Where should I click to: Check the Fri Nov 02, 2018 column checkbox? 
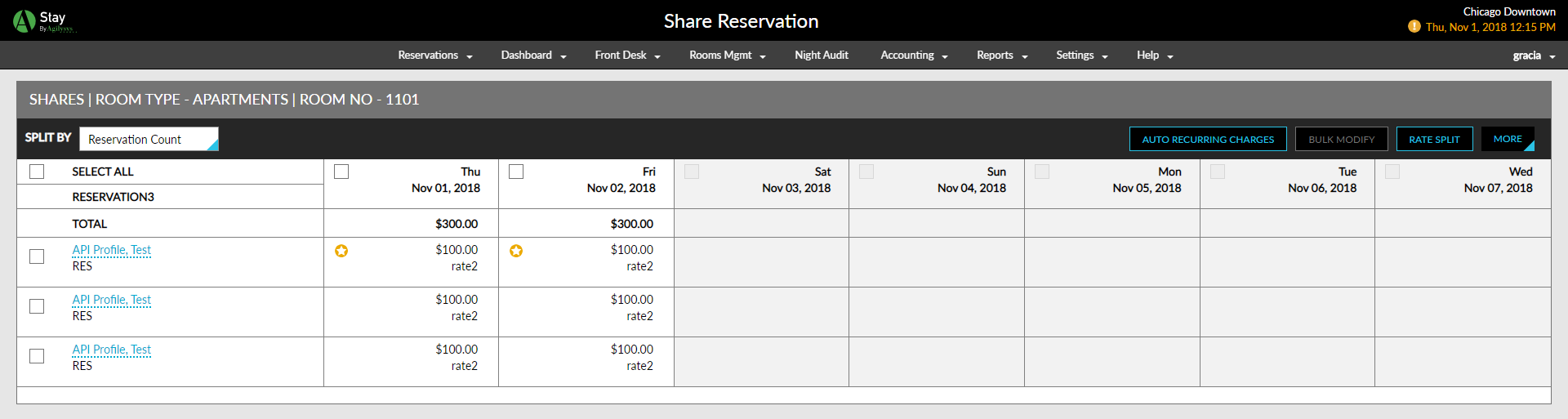click(516, 172)
